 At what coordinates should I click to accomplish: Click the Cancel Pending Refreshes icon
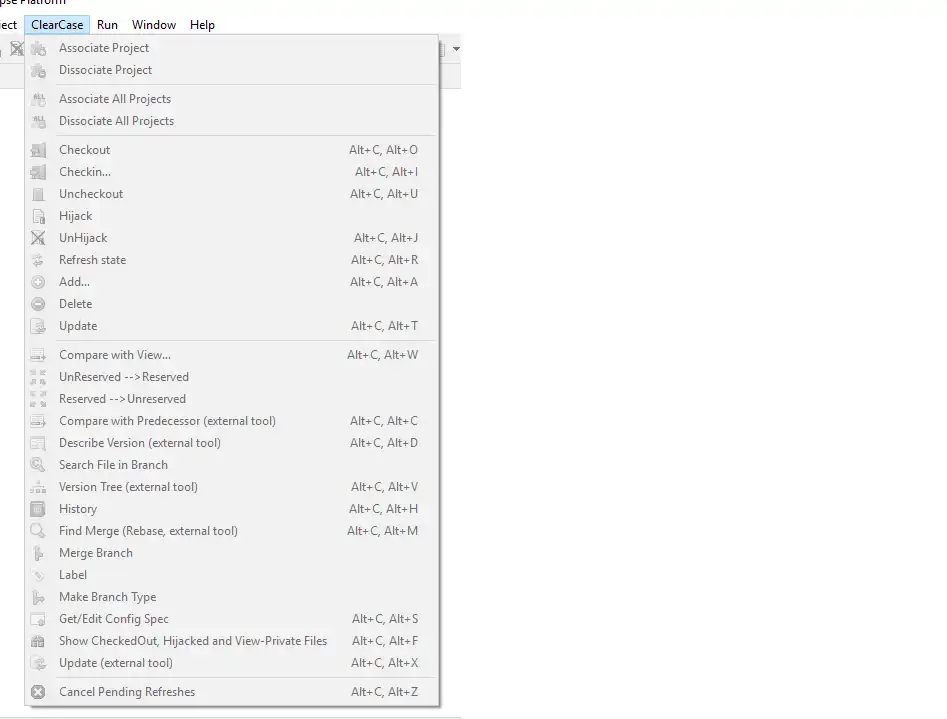pyautogui.click(x=38, y=692)
